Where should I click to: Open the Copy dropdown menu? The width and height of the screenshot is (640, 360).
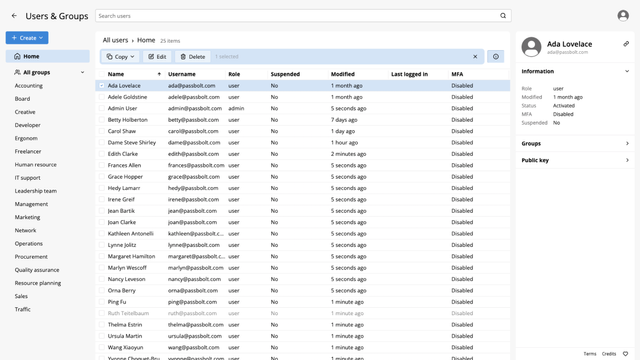pyautogui.click(x=120, y=57)
